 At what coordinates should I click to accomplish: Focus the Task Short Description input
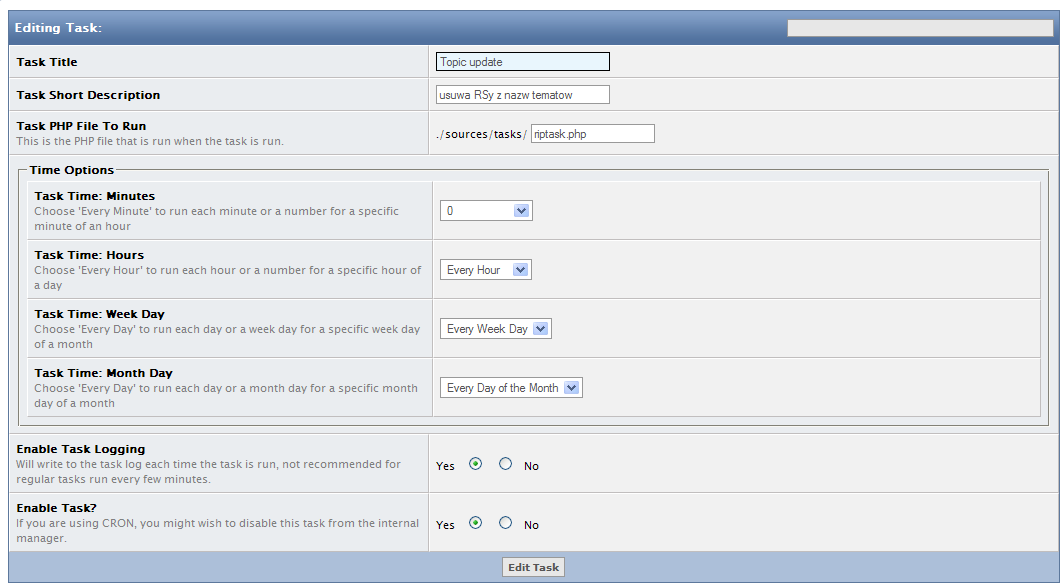coord(522,95)
